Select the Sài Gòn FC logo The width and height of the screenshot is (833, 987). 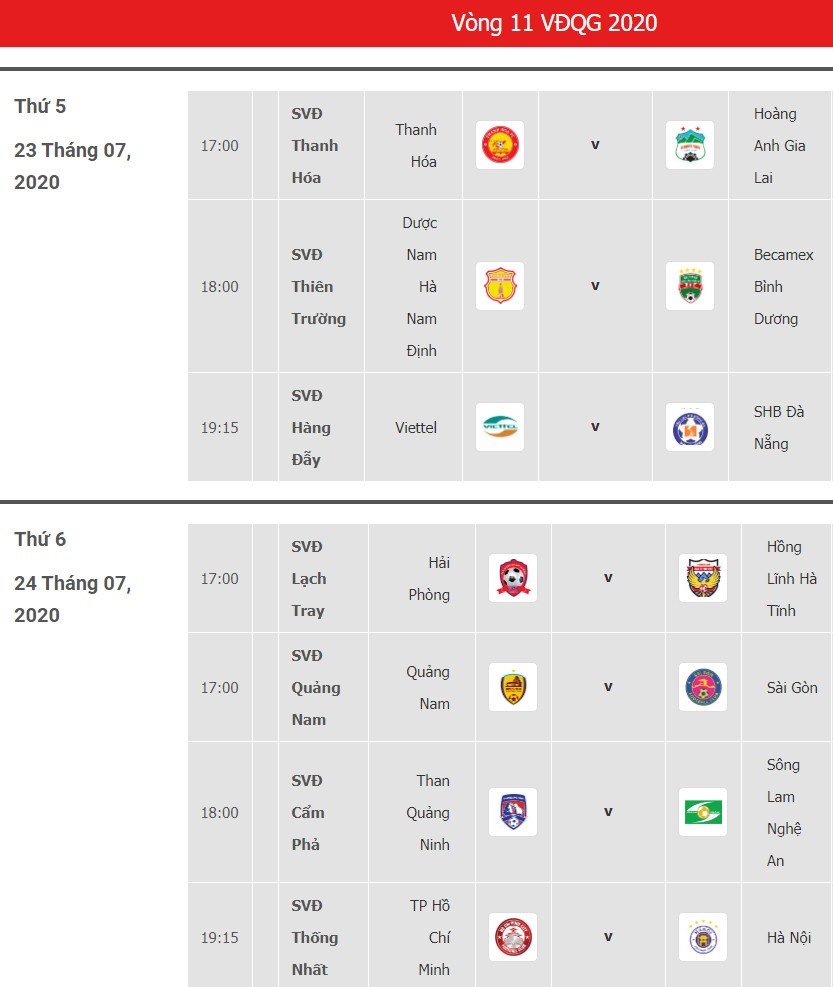703,687
